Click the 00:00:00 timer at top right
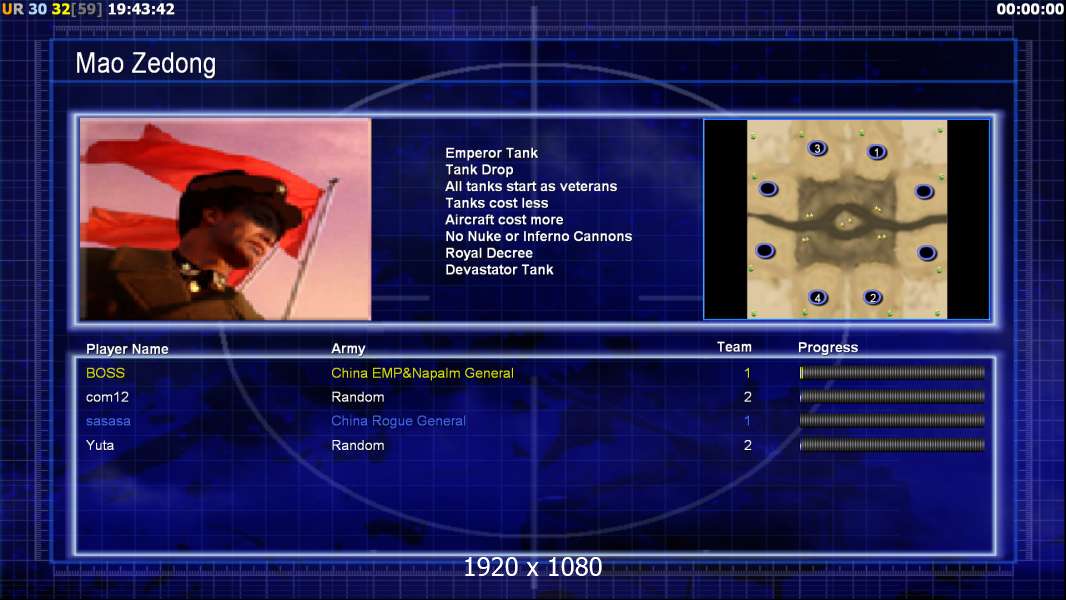 tap(1029, 10)
